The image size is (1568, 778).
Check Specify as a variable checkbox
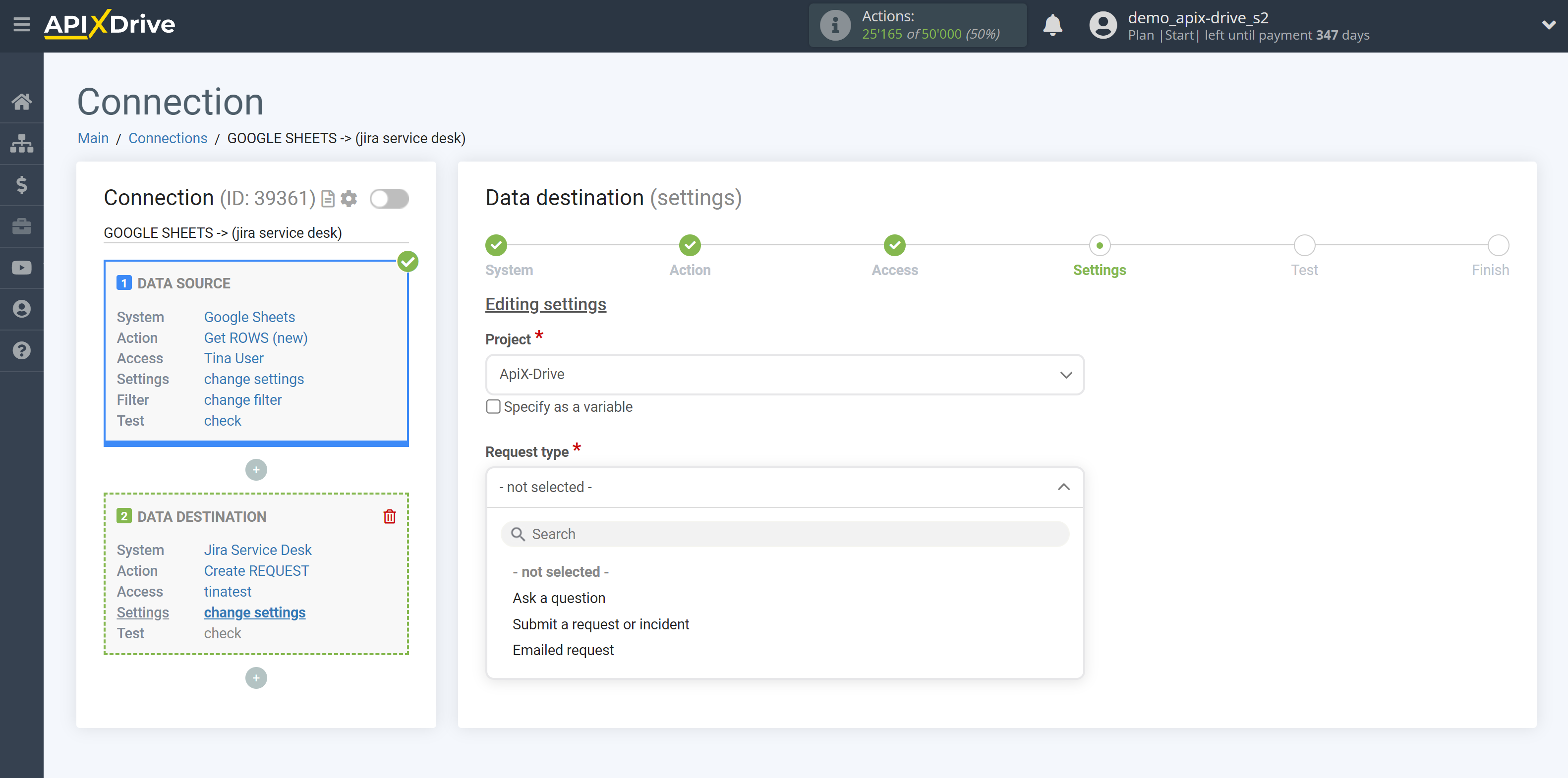pos(493,407)
